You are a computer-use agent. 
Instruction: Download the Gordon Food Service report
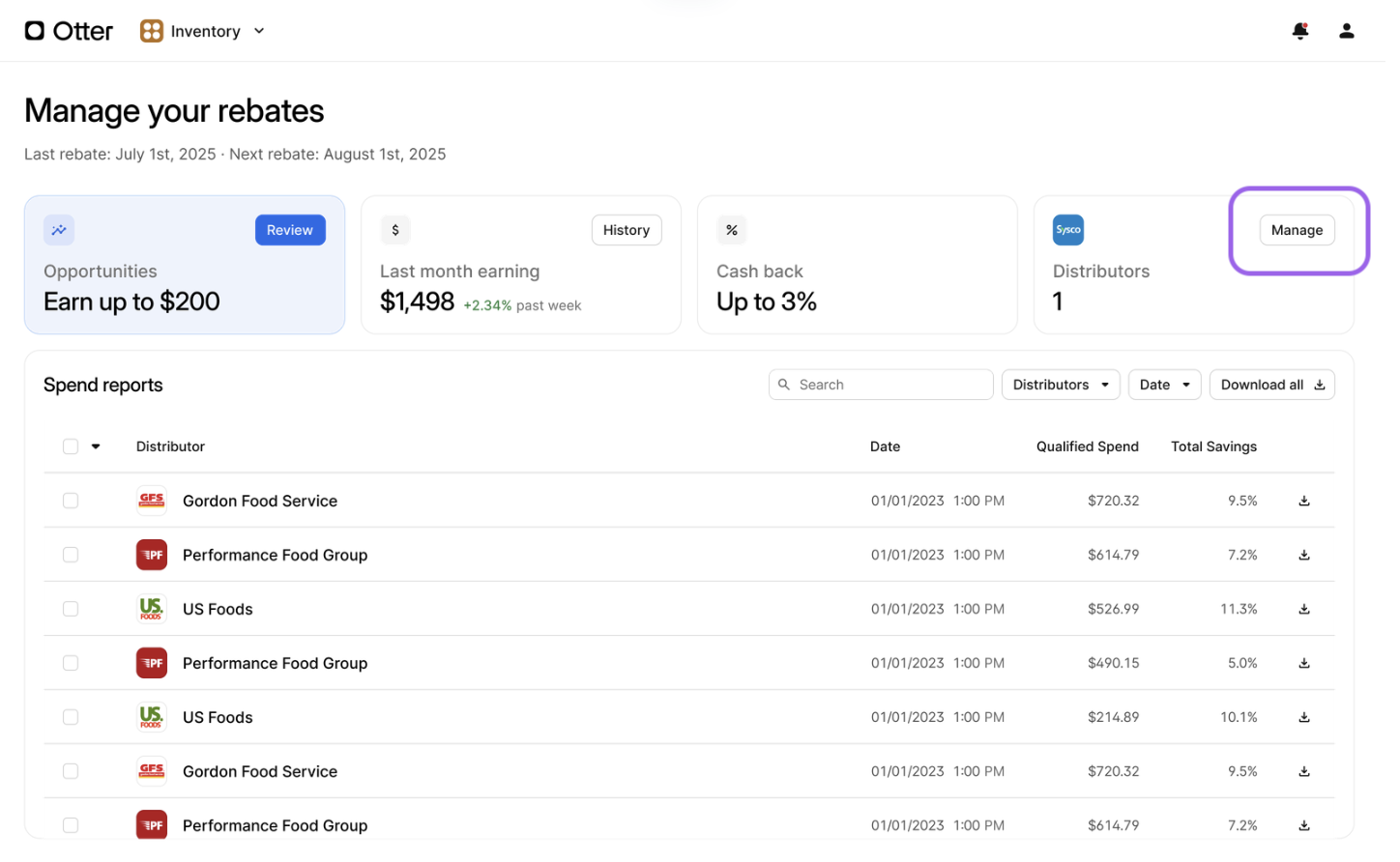(1304, 501)
